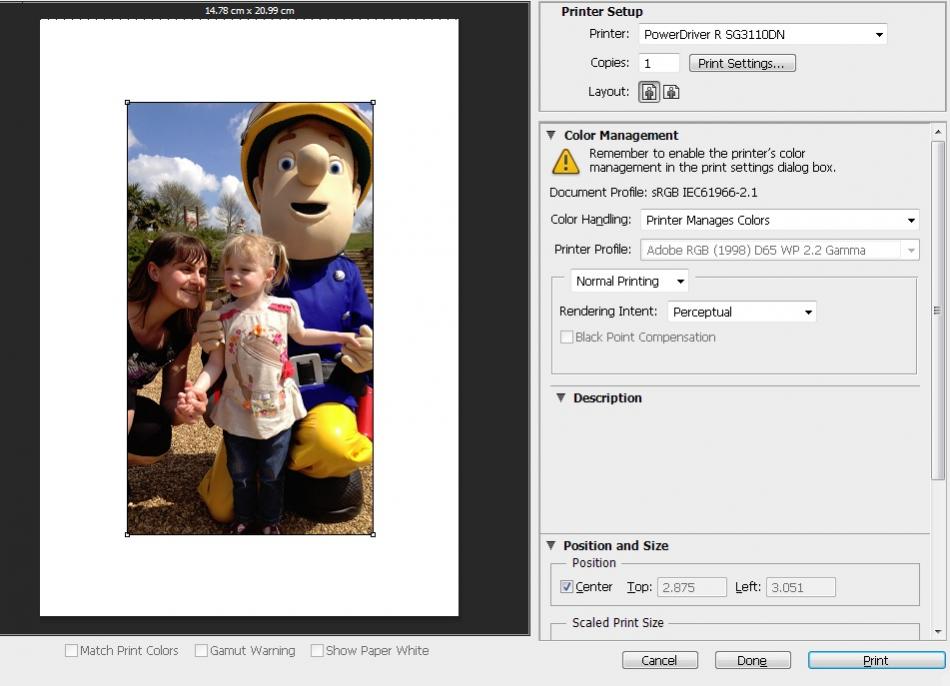The width and height of the screenshot is (950, 686).
Task: Enable Match Print Colors checkbox
Action: click(71, 650)
